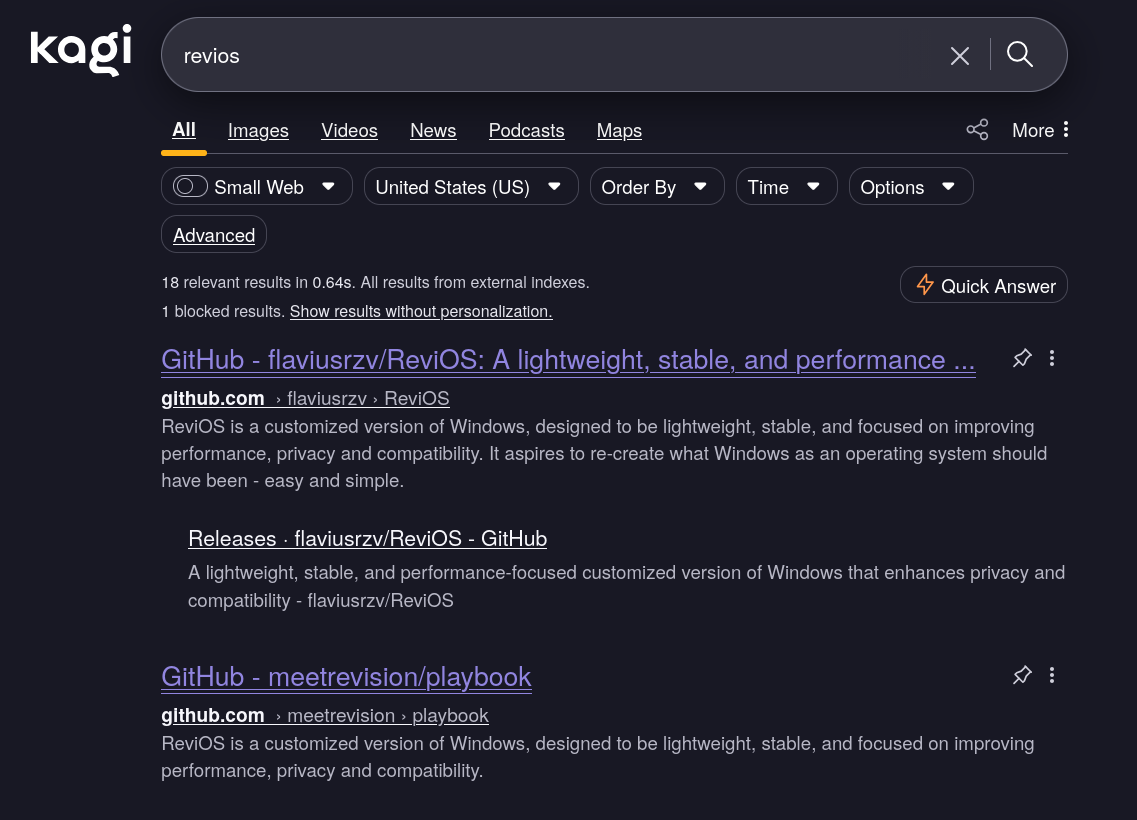1137x820 pixels.
Task: Pin the meetrevision/playbook result
Action: (1022, 675)
